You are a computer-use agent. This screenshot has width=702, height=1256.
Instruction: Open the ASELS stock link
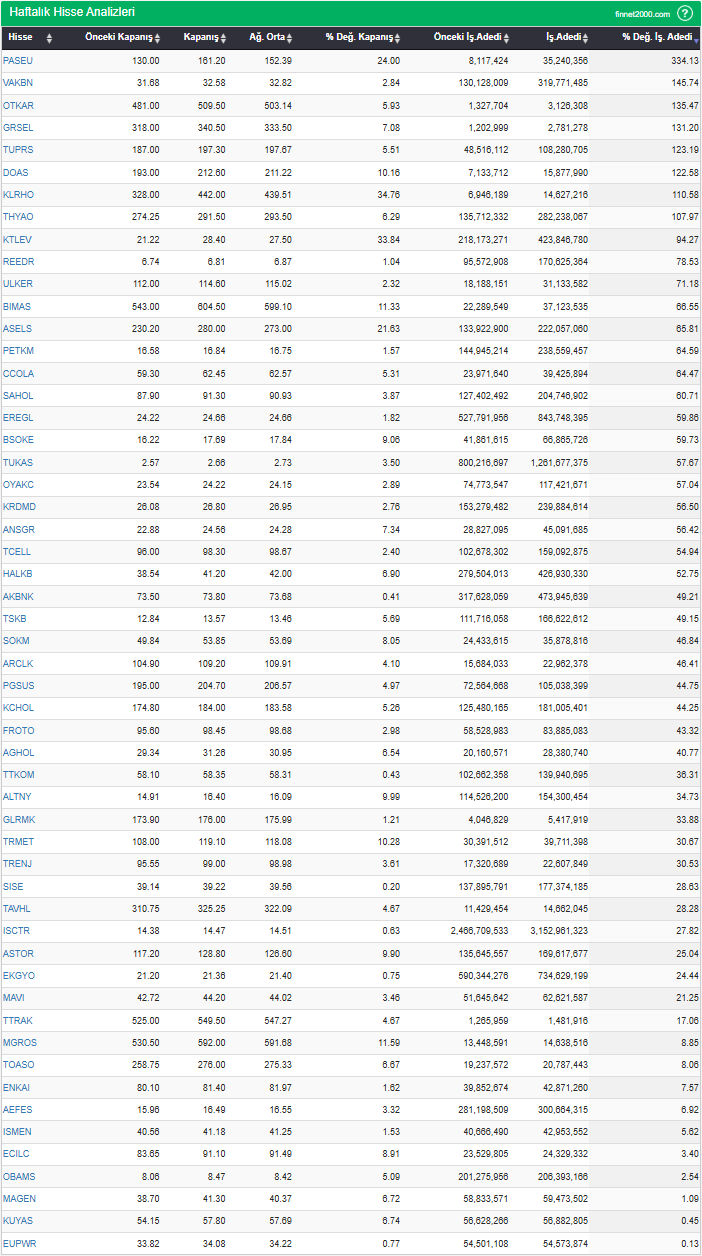[17, 328]
